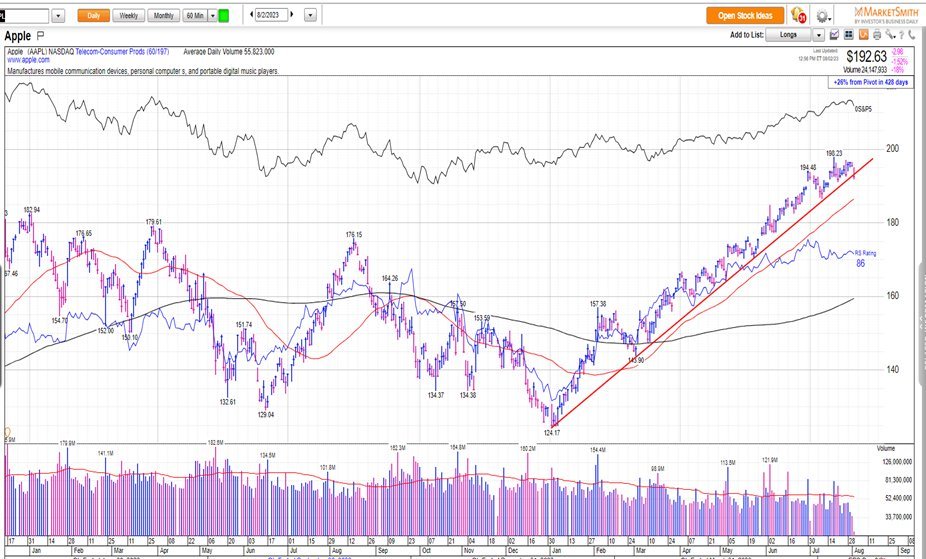Select the Daily chart period
Screen dimensions: 926x559
93,16
